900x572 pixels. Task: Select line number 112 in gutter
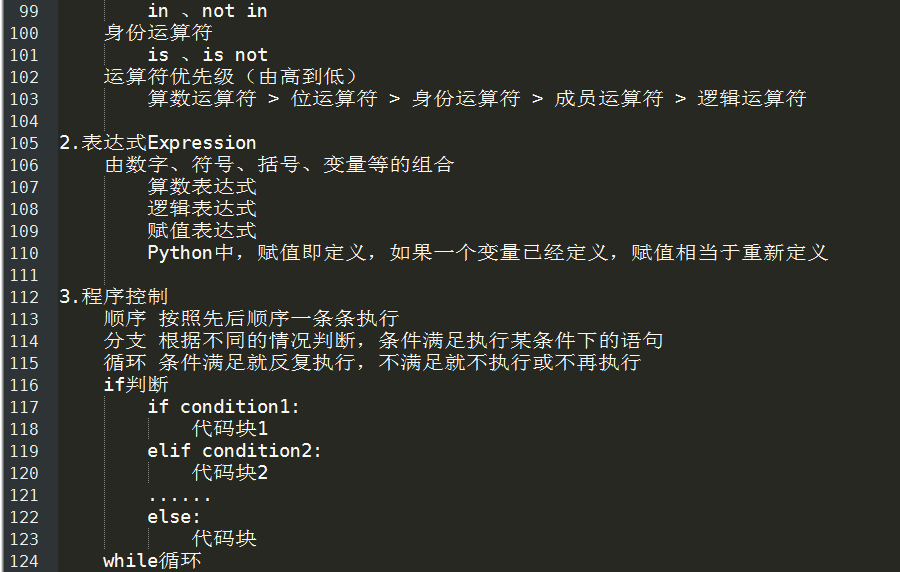tap(24, 297)
